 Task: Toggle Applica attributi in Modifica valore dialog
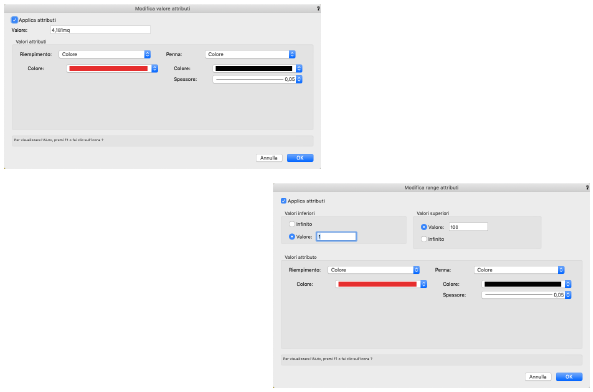coord(14,20)
